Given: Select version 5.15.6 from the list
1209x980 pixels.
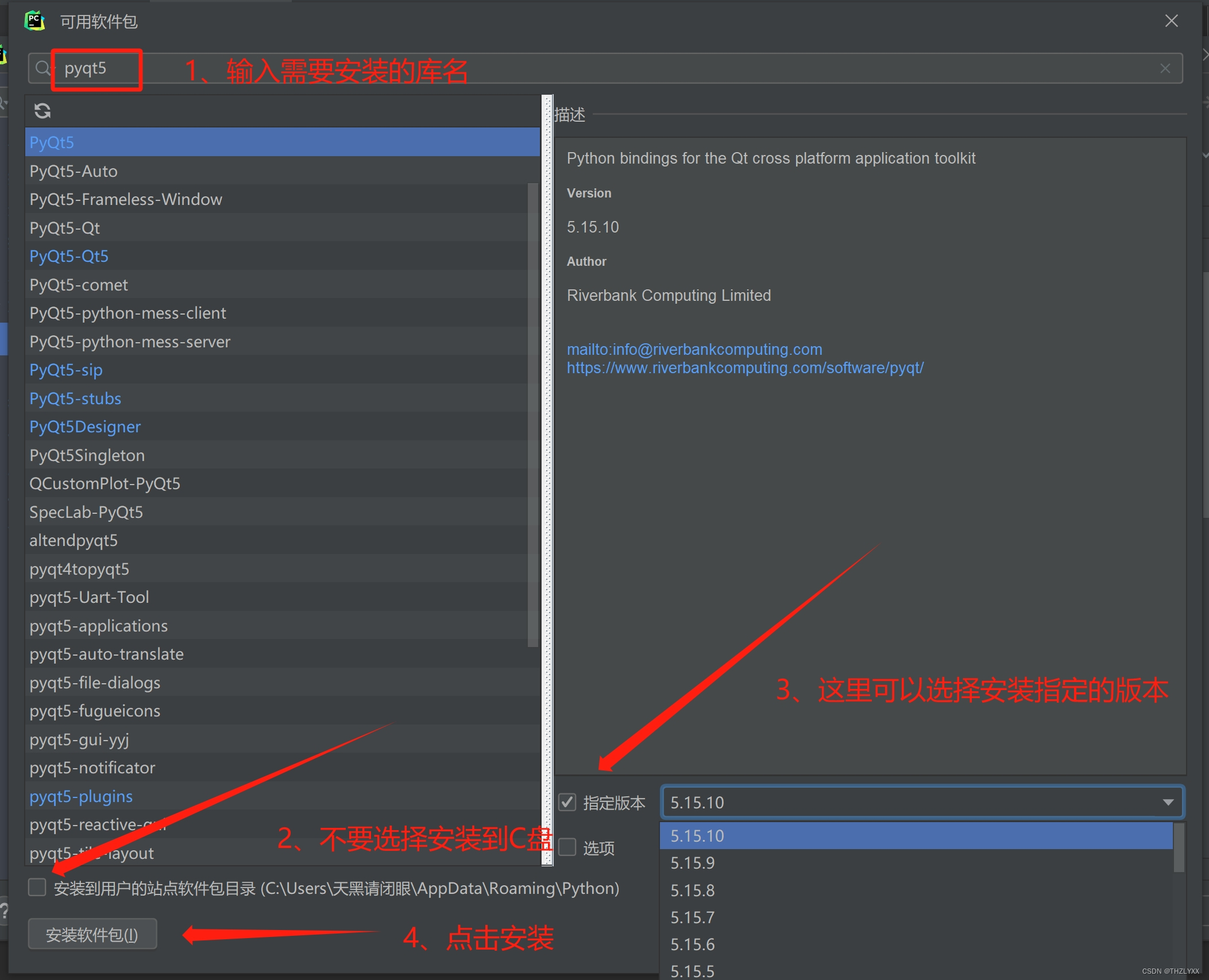Looking at the screenshot, I should (x=916, y=944).
